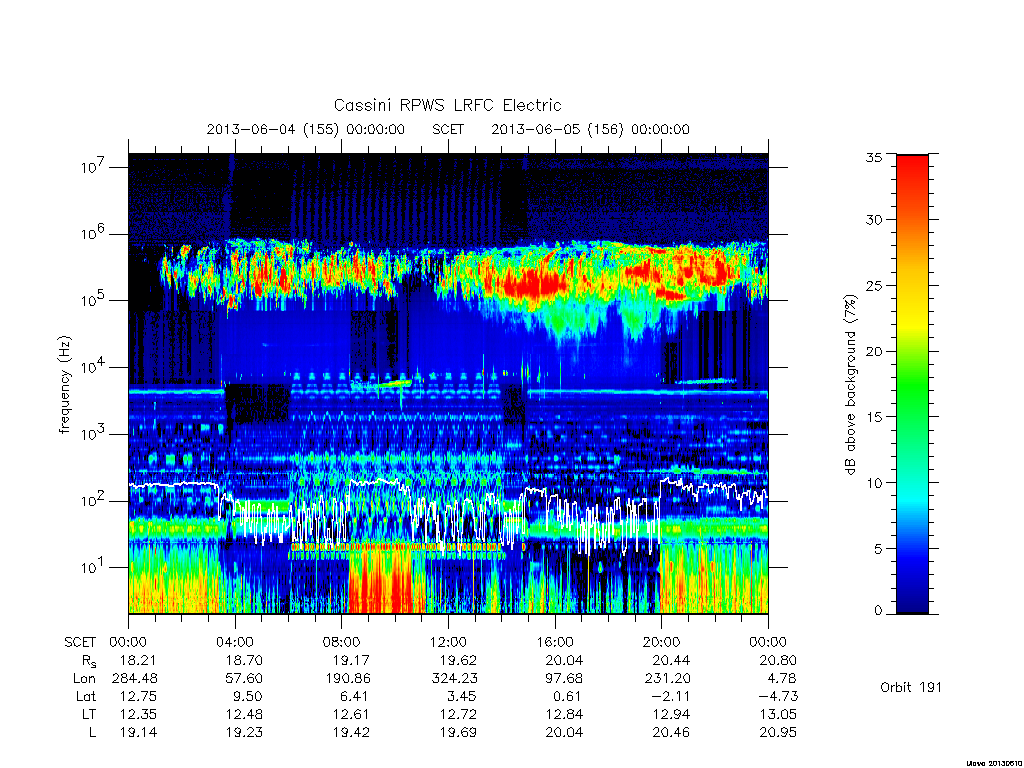The height and width of the screenshot is (768, 1024).
Task: Click the 08:00 time tick label
Action: [x=342, y=642]
